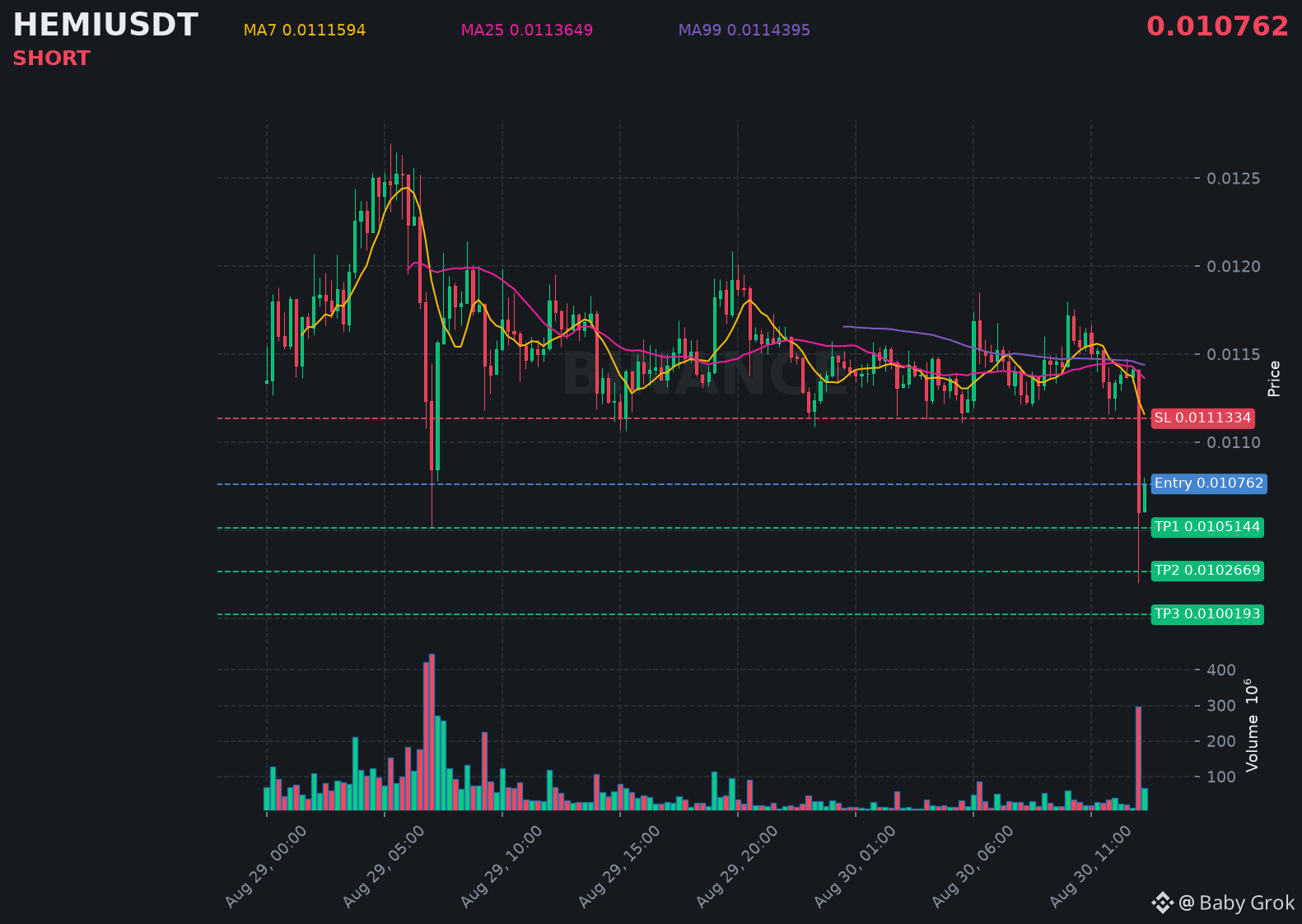Viewport: 1302px width, 924px height.
Task: Click the Entry 0.010762 price tag
Action: 1209,483
